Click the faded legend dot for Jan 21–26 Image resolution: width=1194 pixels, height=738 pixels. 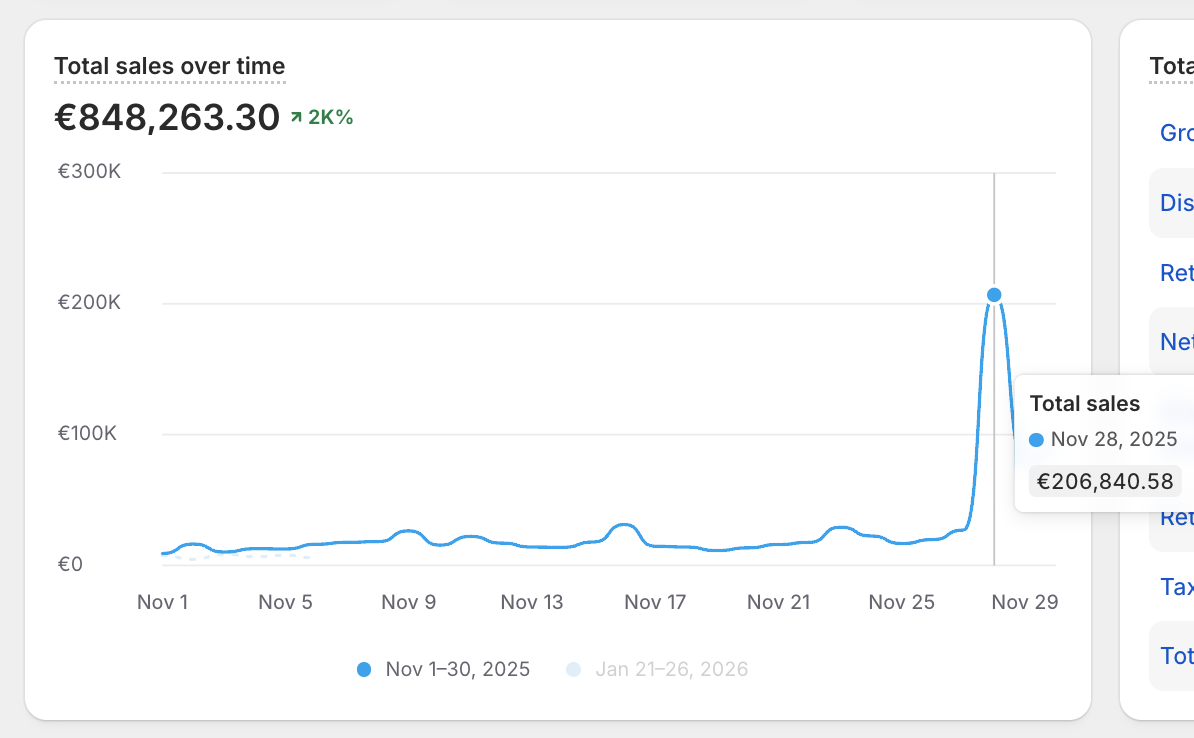tap(573, 670)
